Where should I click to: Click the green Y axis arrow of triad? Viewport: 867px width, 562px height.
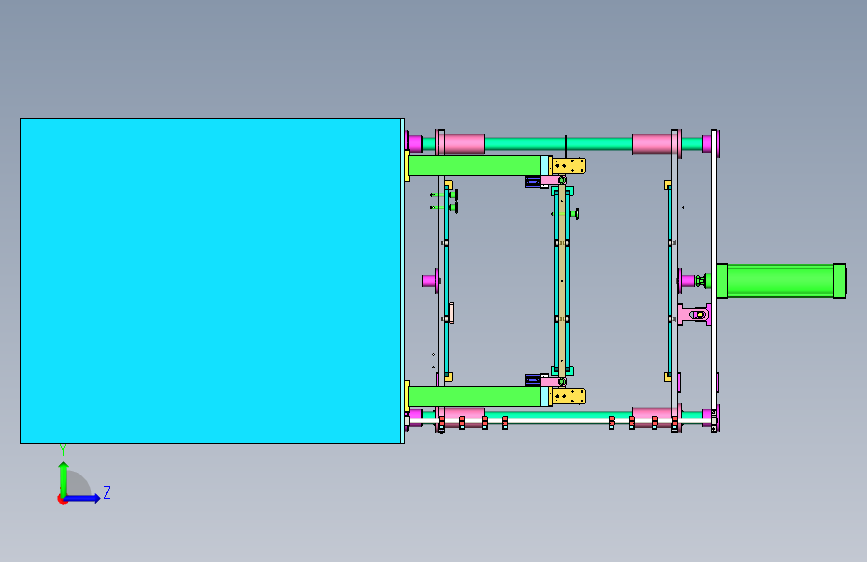coord(64,478)
